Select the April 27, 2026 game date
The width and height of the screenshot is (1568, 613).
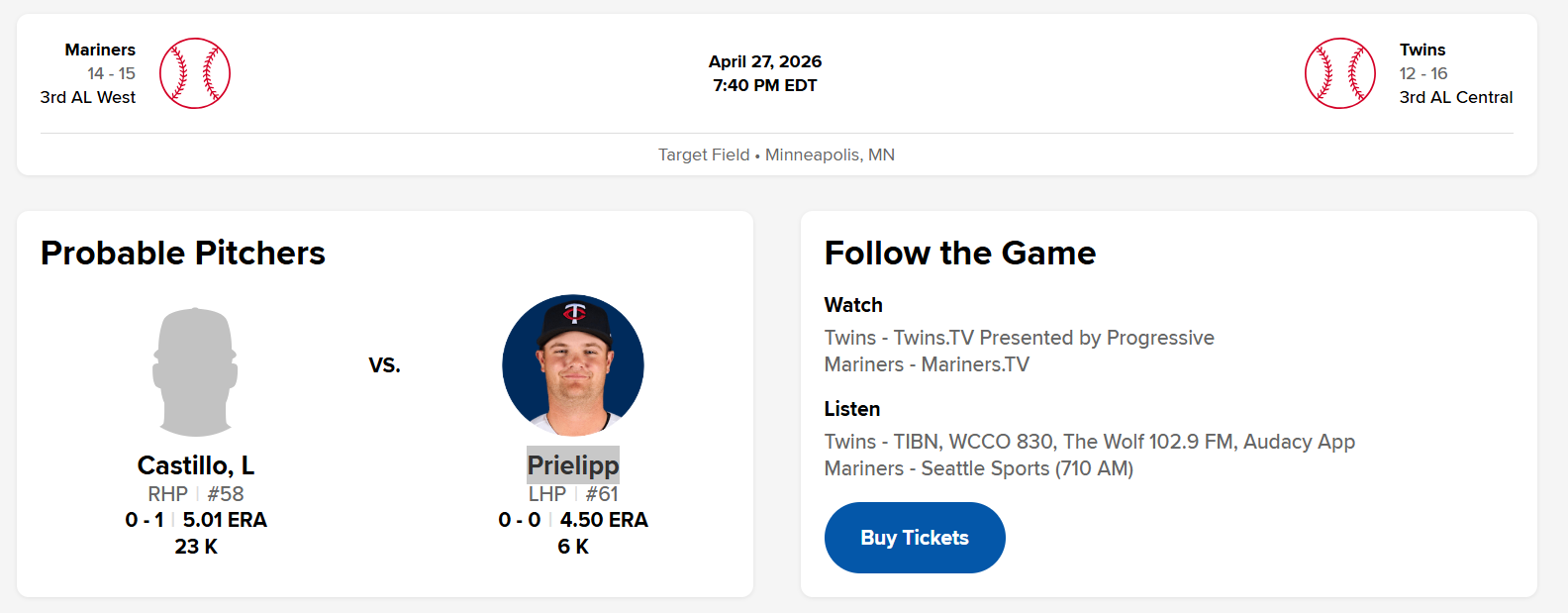coord(765,61)
